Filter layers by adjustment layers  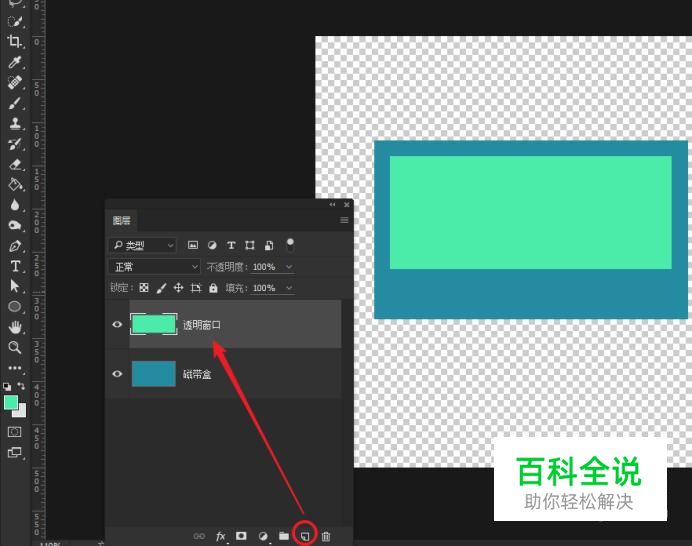coord(212,245)
